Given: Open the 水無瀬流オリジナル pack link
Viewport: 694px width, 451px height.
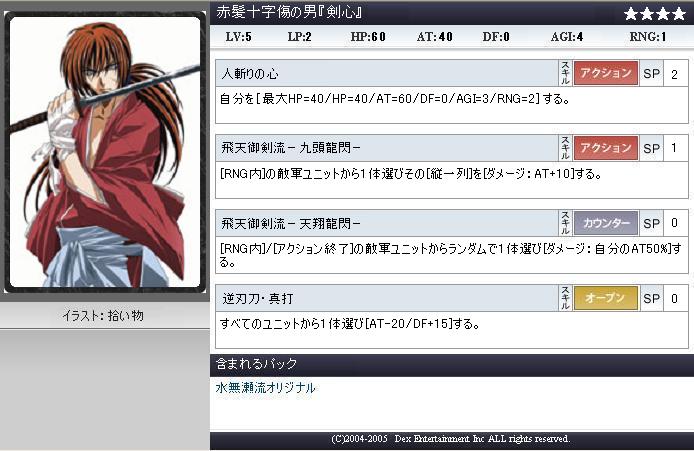Looking at the screenshot, I should (x=265, y=388).
